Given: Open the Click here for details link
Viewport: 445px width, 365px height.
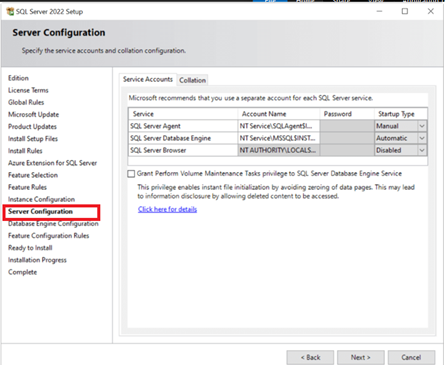Looking at the screenshot, I should coord(167,209).
